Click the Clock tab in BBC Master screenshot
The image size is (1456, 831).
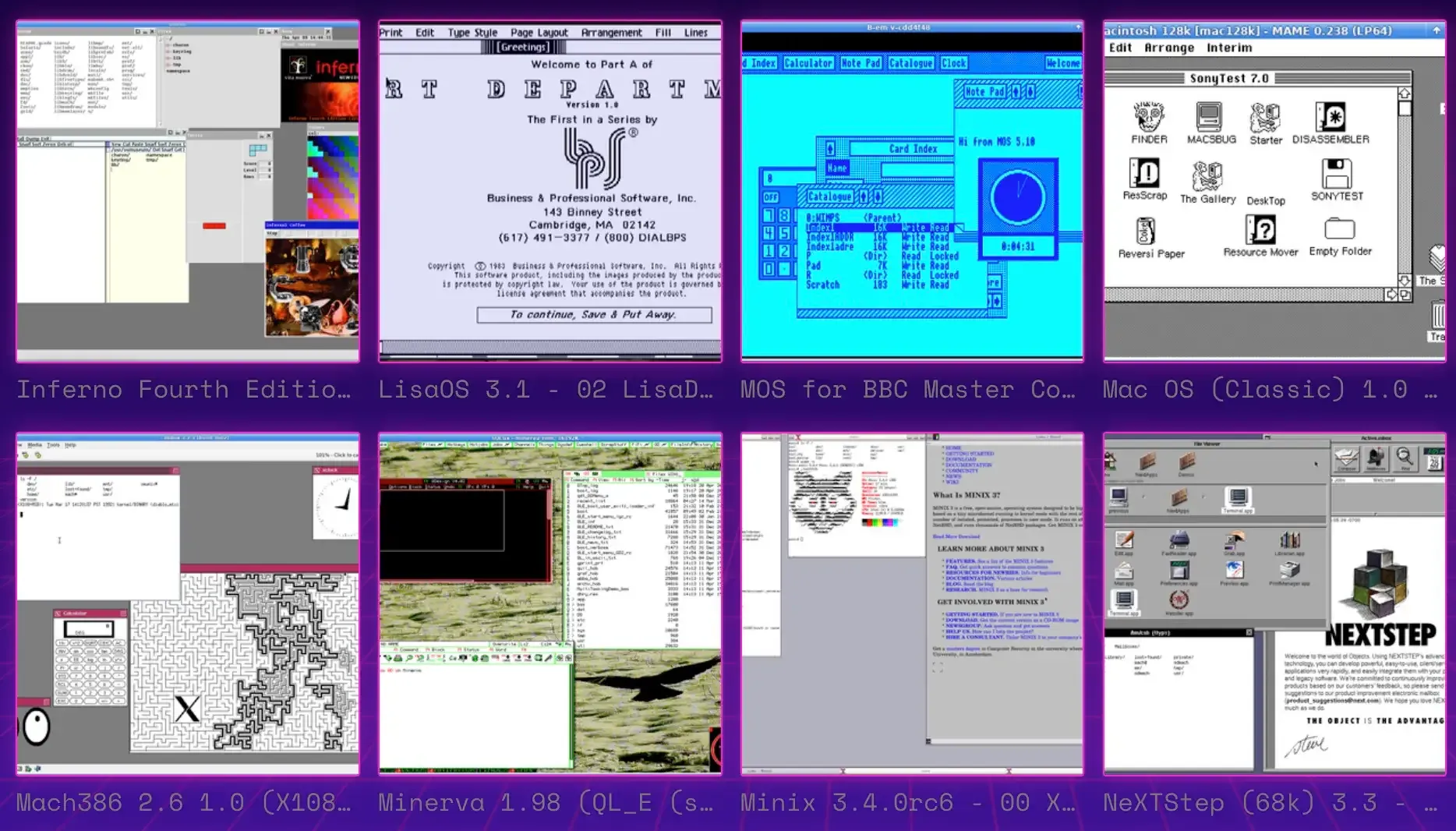[x=953, y=63]
